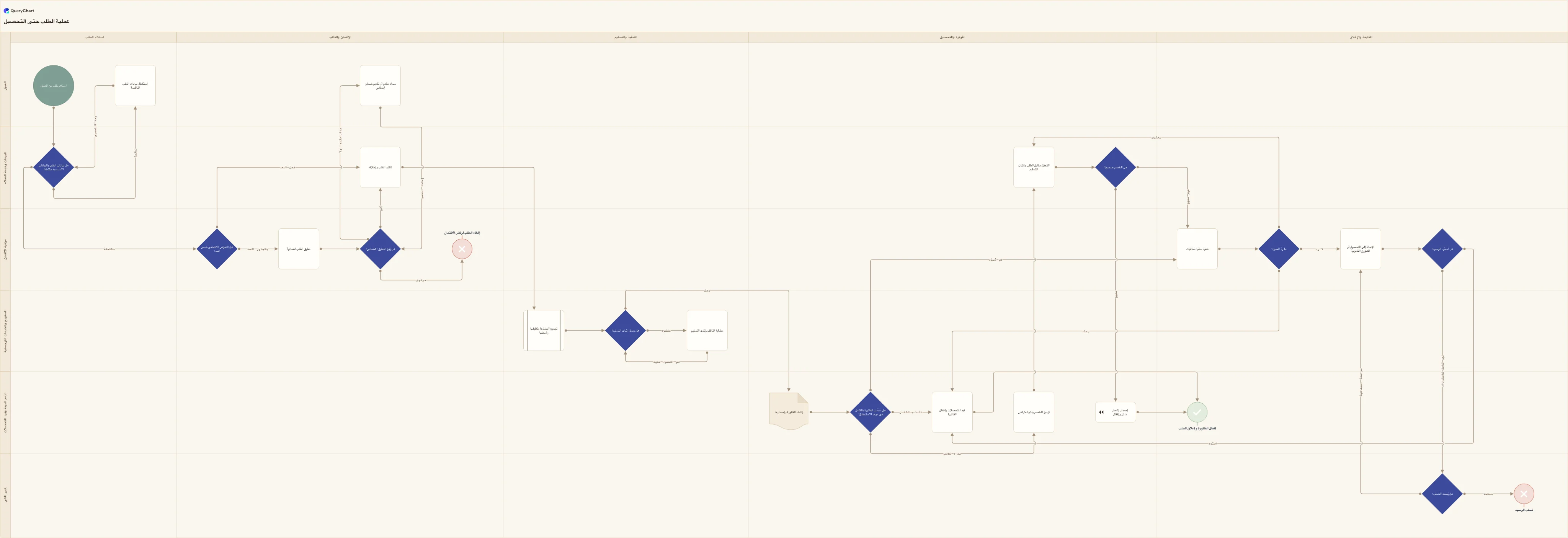The image size is (1568, 538).
Task: Select decision diamond 'هل رُفع التعليق الائتماني؟'
Action: pyautogui.click(x=381, y=249)
